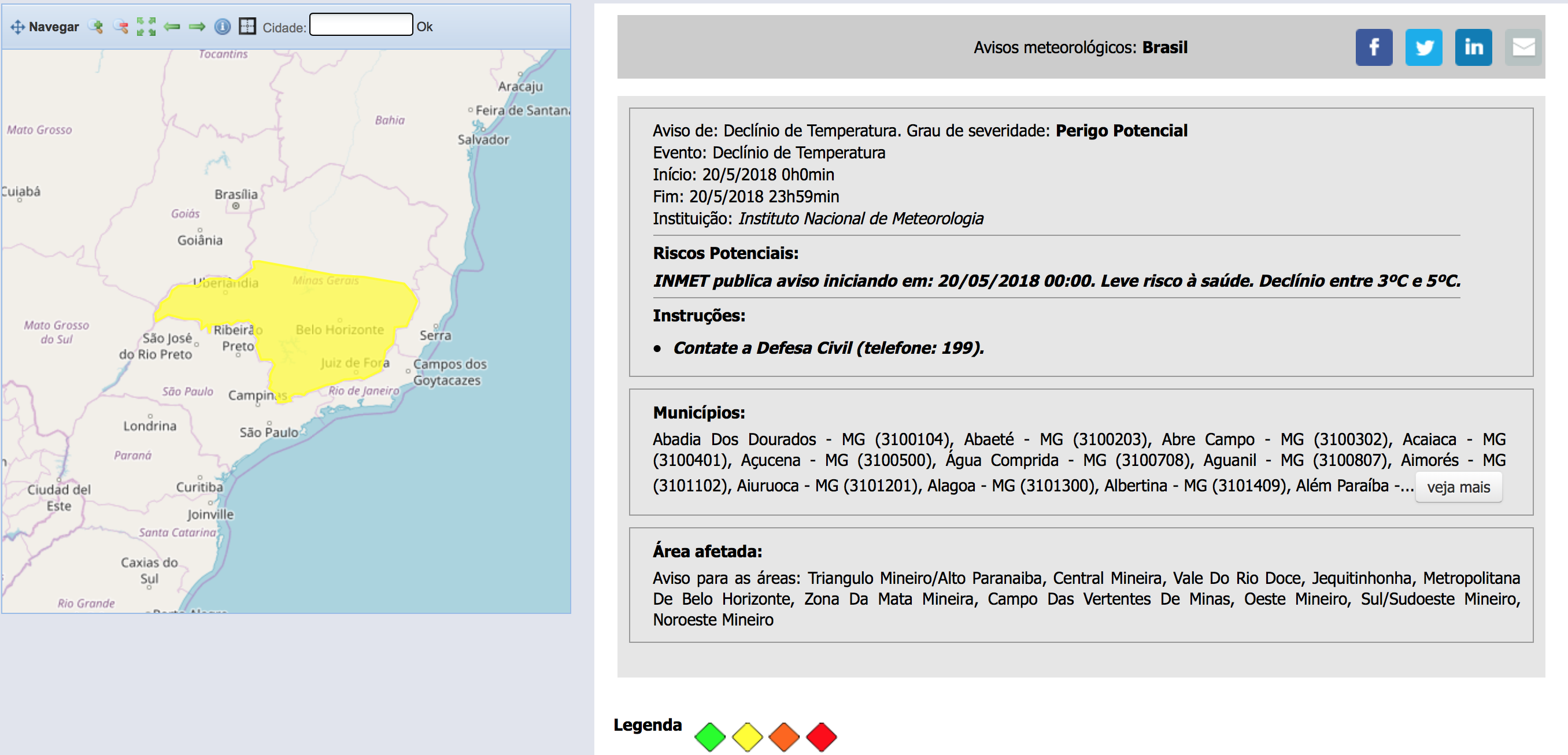Share the warning on Facebook

1374,47
